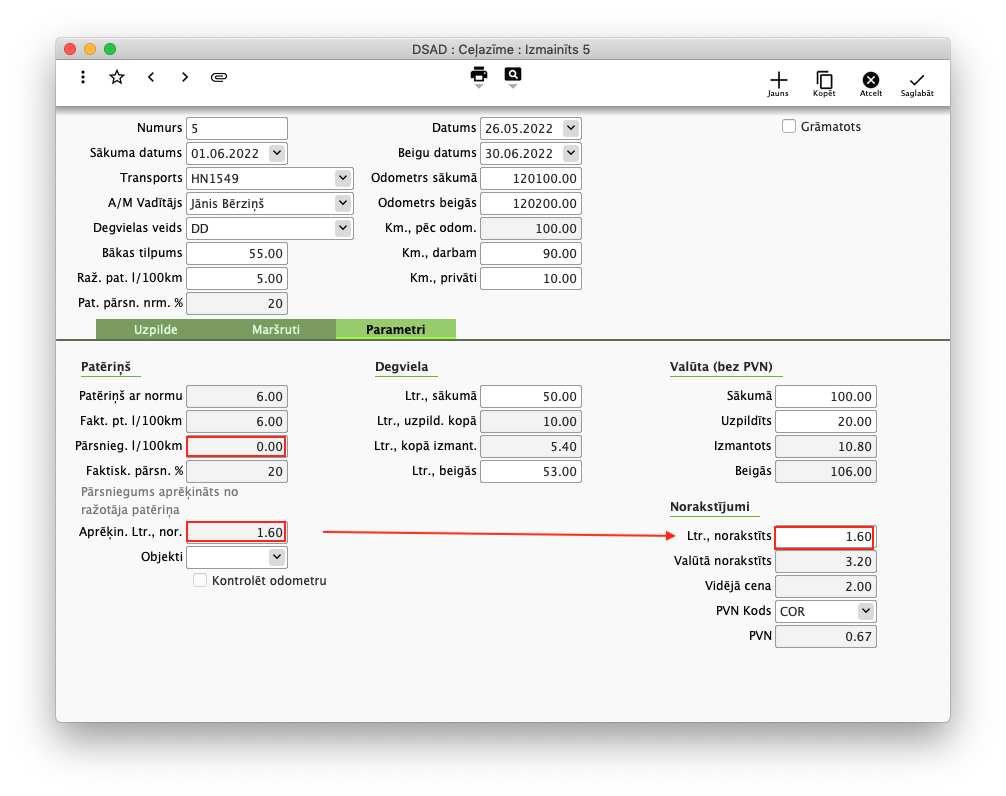Viewport: 1006px width, 796px height.
Task: Save the record with Saglabāt
Action: [x=917, y=81]
